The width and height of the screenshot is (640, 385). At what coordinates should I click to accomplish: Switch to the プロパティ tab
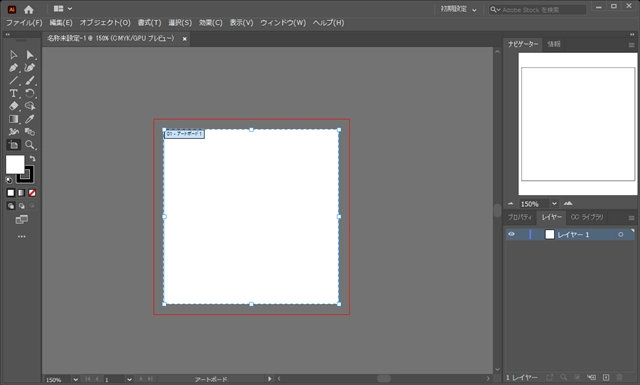pyautogui.click(x=520, y=217)
